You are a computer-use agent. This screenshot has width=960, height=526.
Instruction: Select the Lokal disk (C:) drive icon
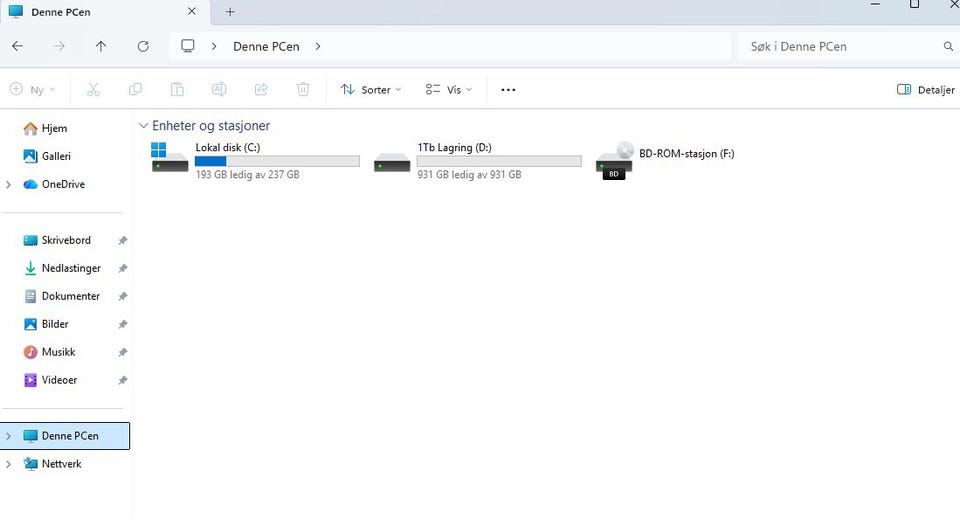point(170,158)
